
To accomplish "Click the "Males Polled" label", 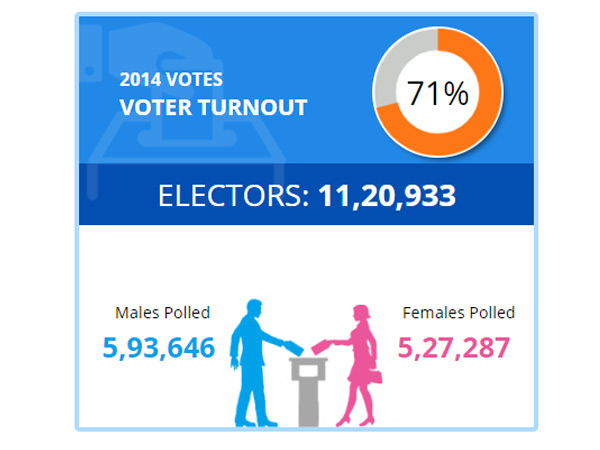I will [x=162, y=313].
